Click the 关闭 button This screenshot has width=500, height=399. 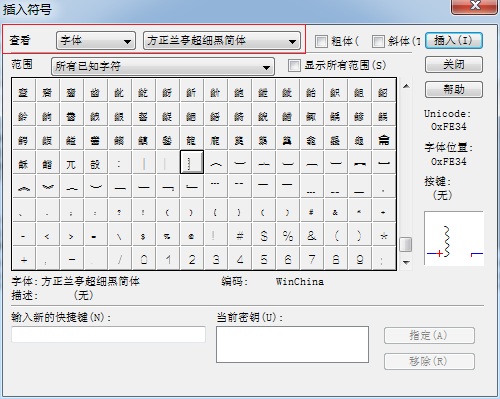pos(454,65)
